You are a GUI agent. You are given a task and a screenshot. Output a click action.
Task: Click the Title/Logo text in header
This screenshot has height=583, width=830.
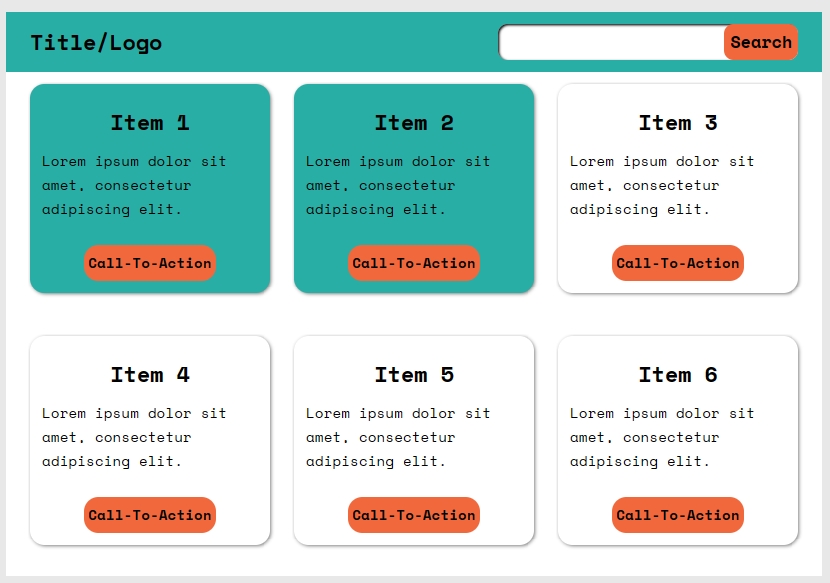tap(96, 43)
